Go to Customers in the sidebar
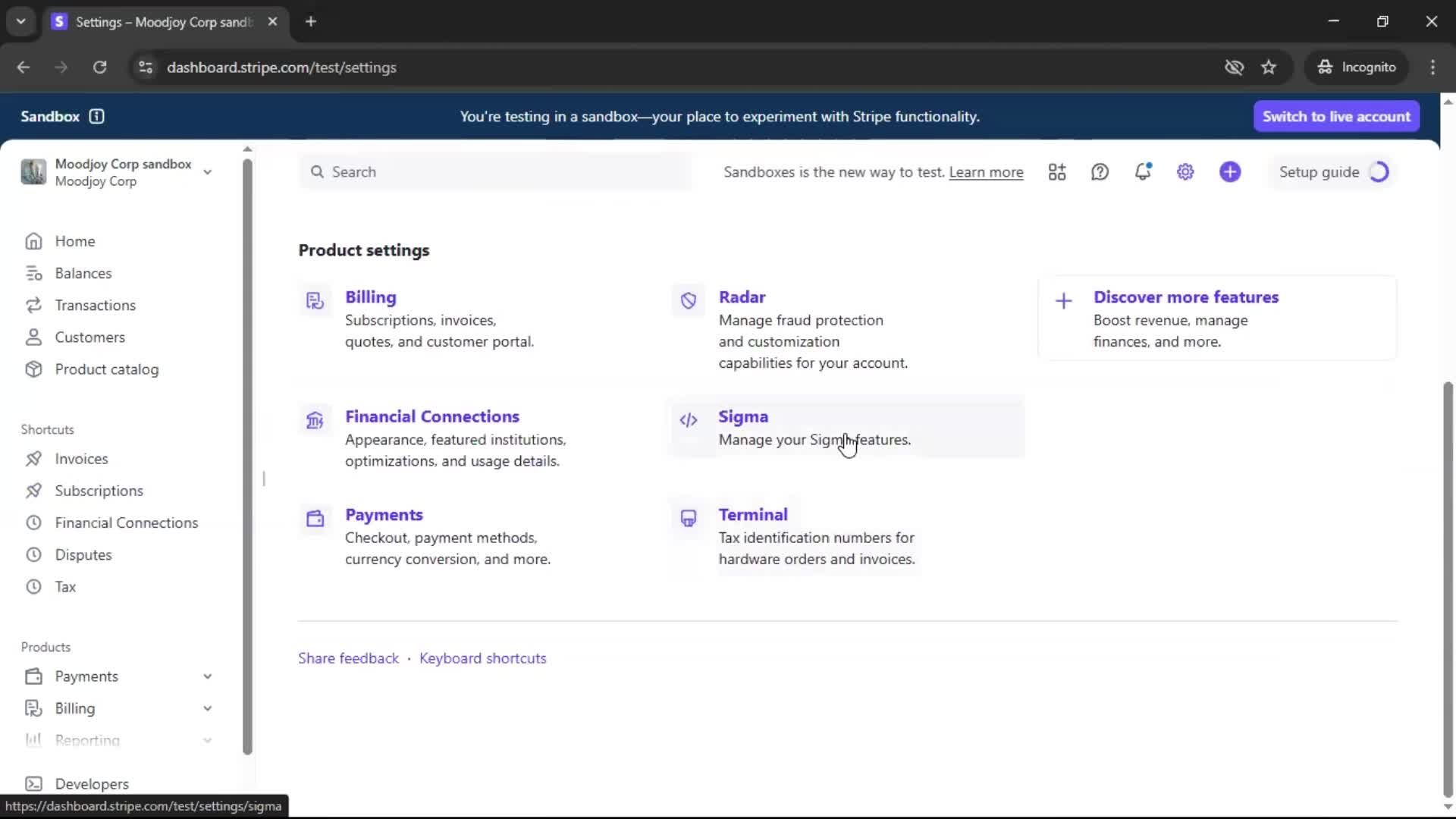 [89, 337]
